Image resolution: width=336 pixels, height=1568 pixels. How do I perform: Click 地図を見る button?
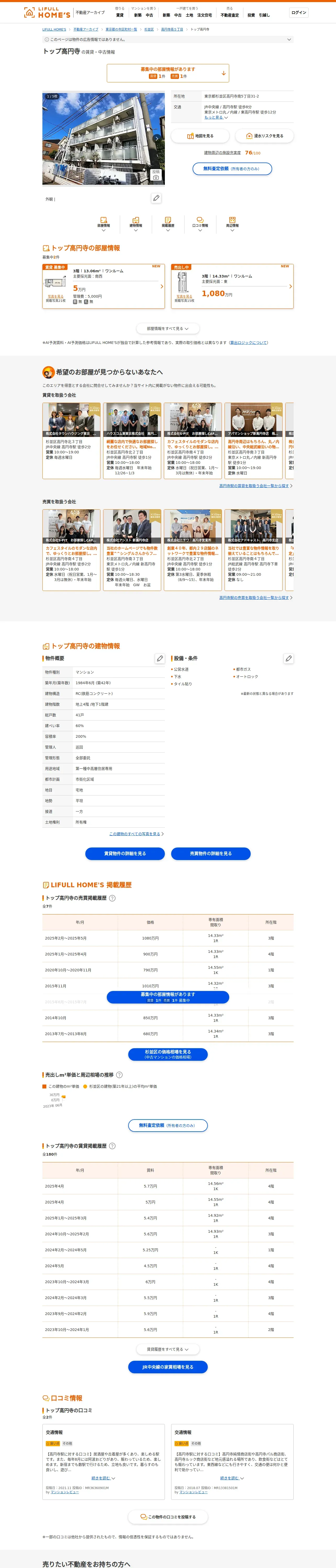pyautogui.click(x=200, y=136)
